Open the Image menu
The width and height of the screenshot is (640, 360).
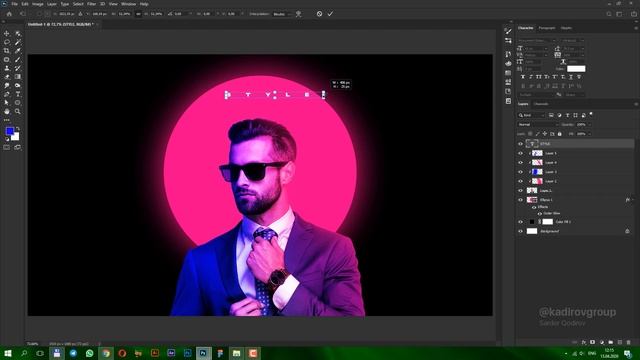(x=38, y=4)
